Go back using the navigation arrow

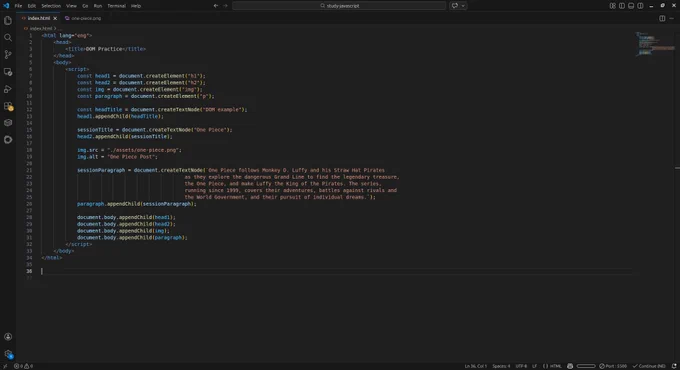[x=216, y=6]
